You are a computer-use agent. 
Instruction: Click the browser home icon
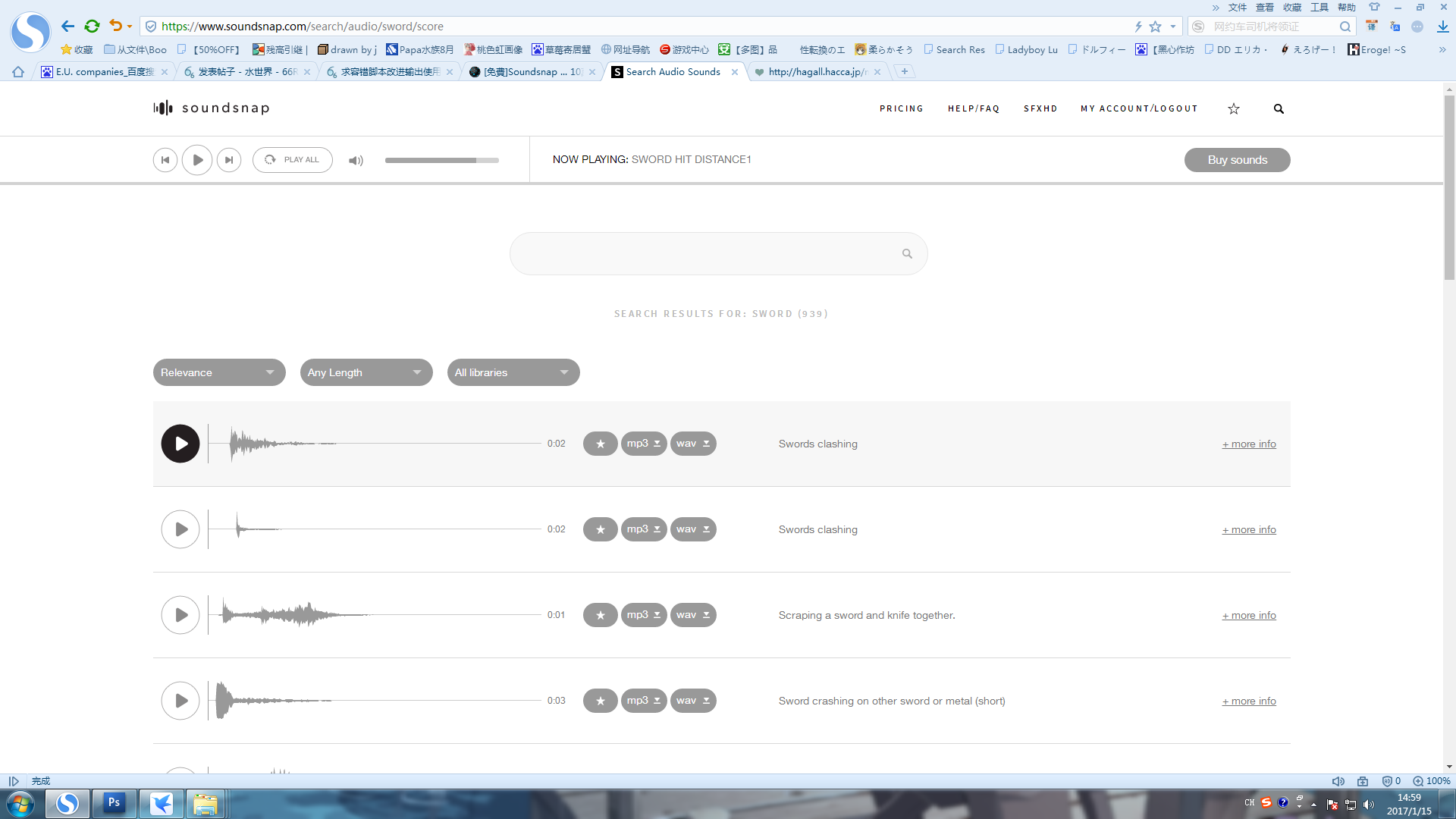coord(18,72)
